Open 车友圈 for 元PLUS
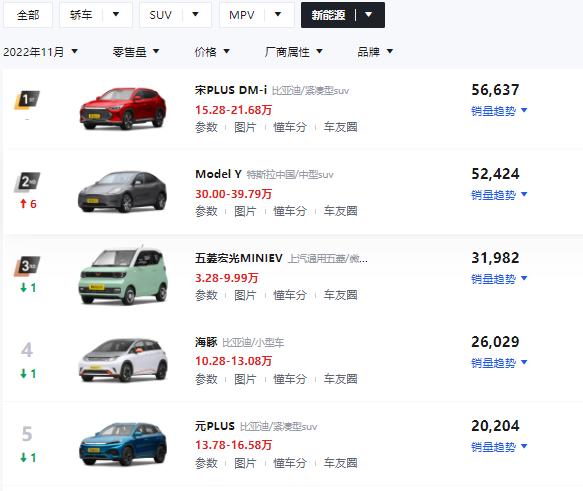 341,463
